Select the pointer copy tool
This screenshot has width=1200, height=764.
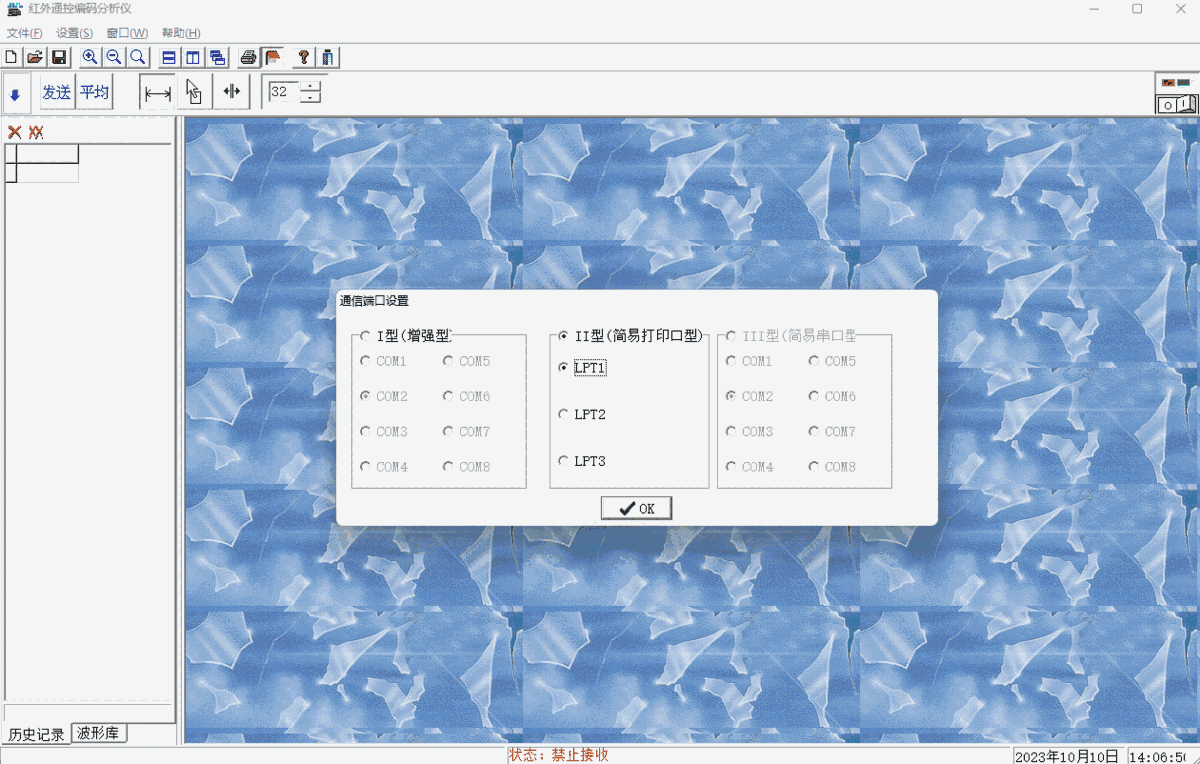[194, 92]
